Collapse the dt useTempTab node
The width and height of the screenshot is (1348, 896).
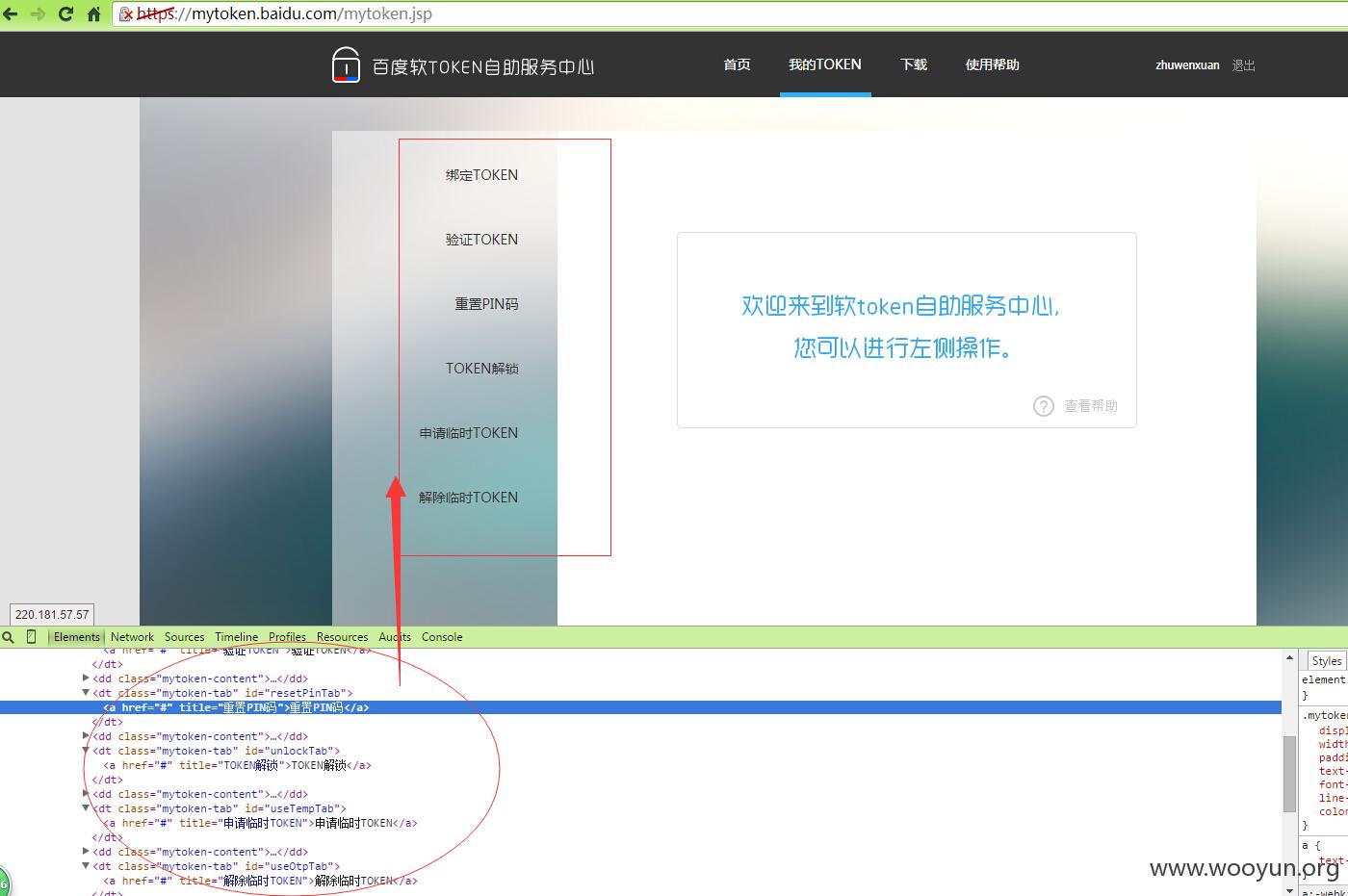pos(86,808)
